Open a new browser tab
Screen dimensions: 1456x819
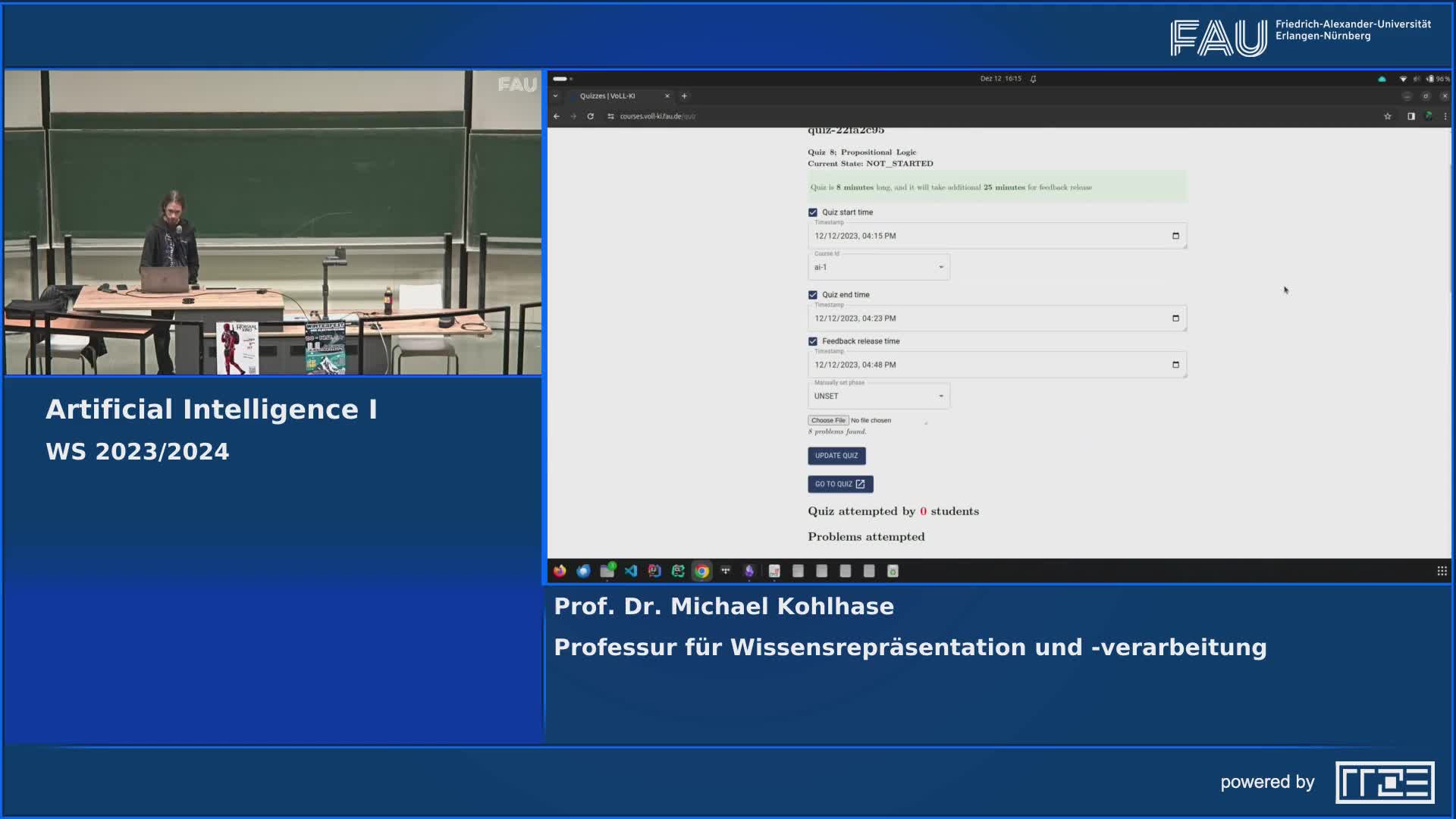pyautogui.click(x=684, y=96)
